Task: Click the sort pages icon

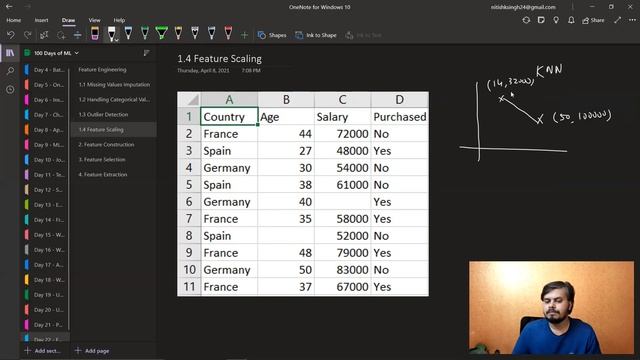Action: pos(146,53)
